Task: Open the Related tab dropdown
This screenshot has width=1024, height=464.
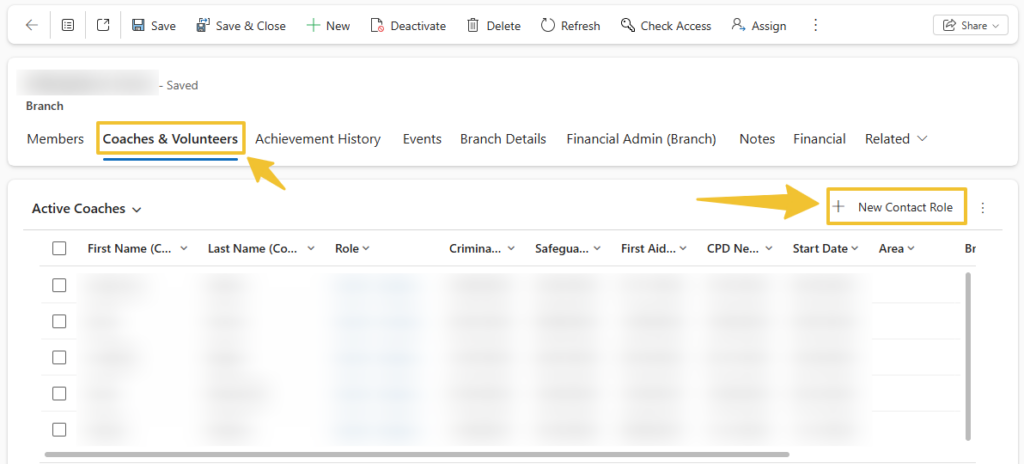Action: pos(895,139)
